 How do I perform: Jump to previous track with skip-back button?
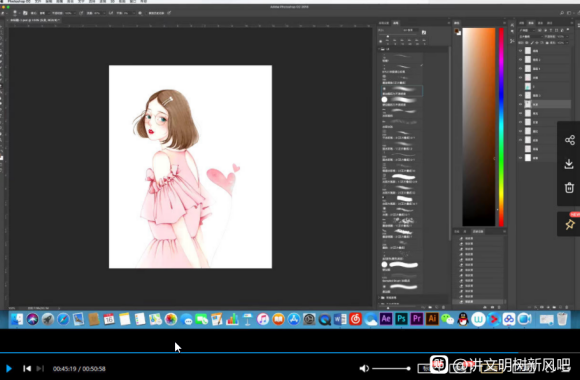(x=27, y=369)
